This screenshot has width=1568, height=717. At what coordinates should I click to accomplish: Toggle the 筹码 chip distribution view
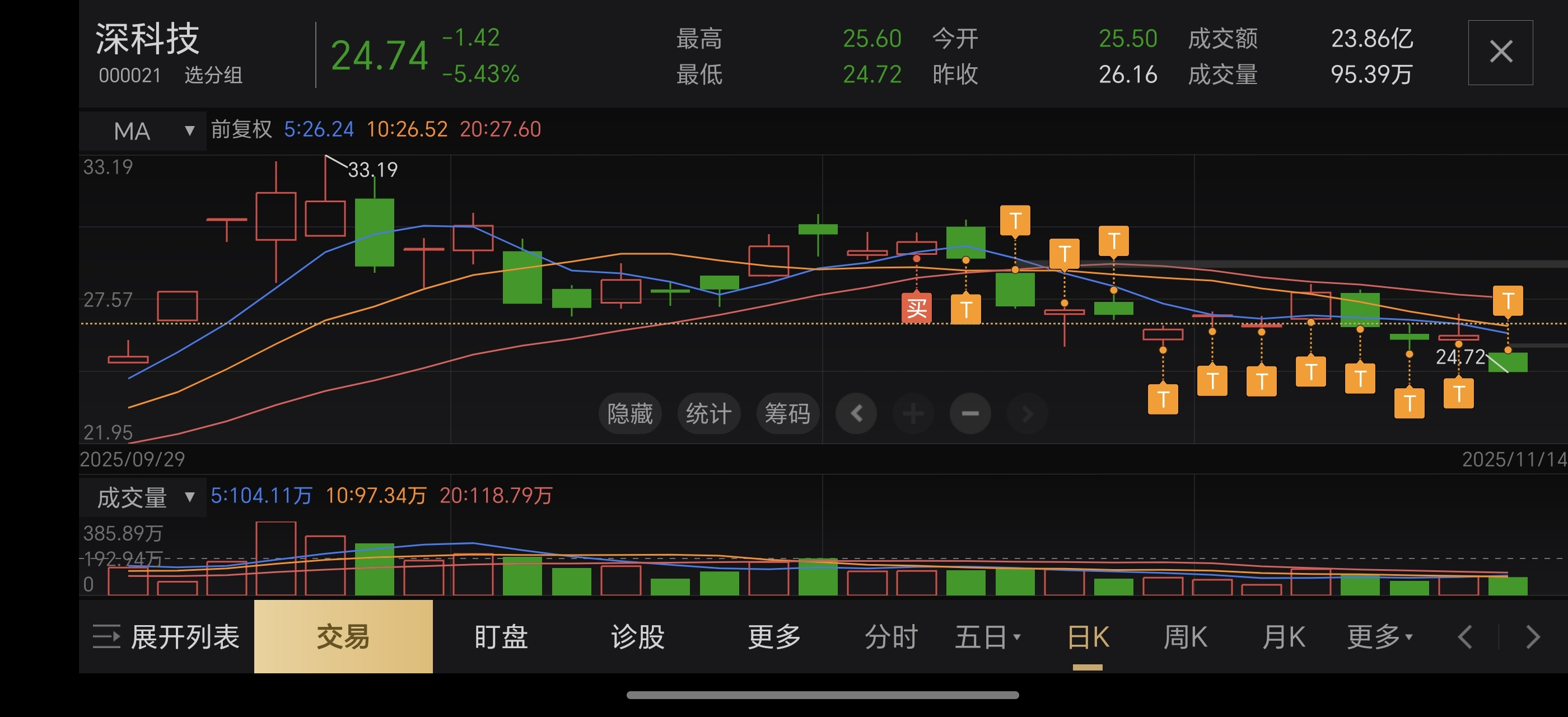[787, 414]
